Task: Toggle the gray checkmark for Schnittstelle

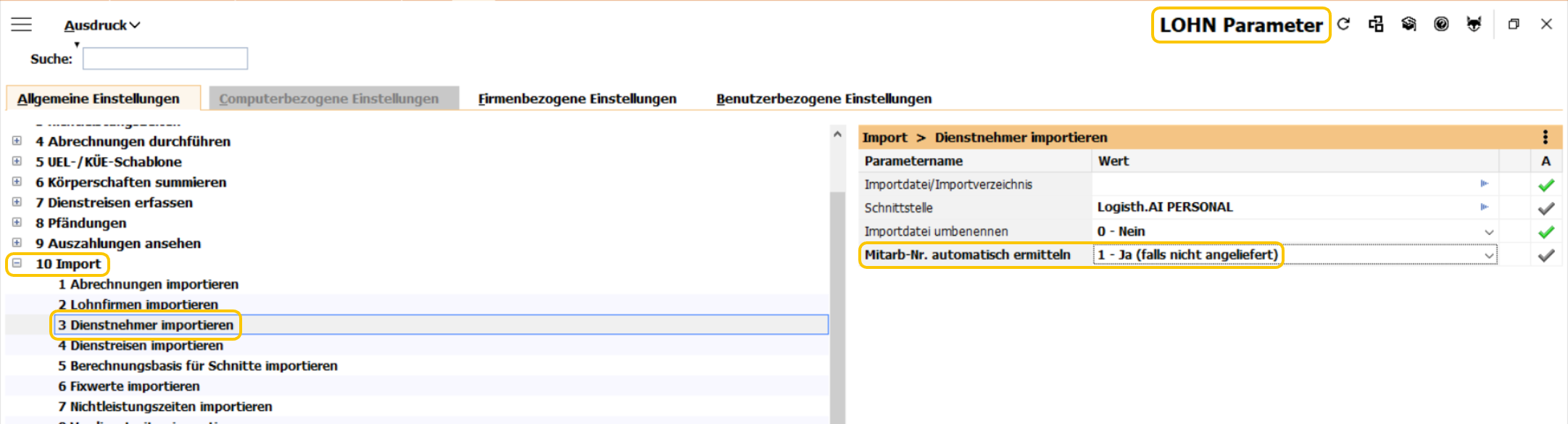Action: [1546, 208]
